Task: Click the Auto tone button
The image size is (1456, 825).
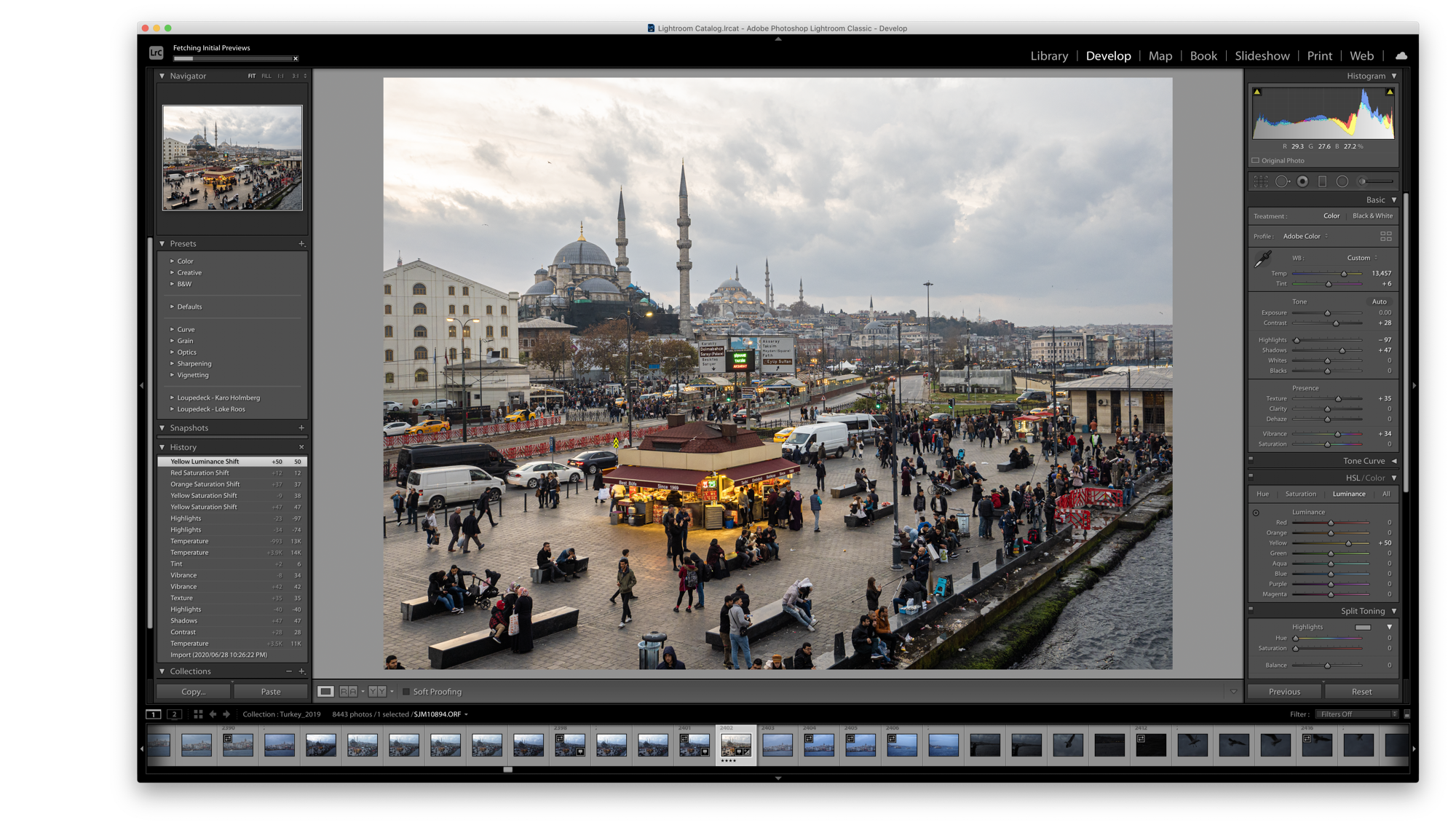Action: click(1379, 301)
